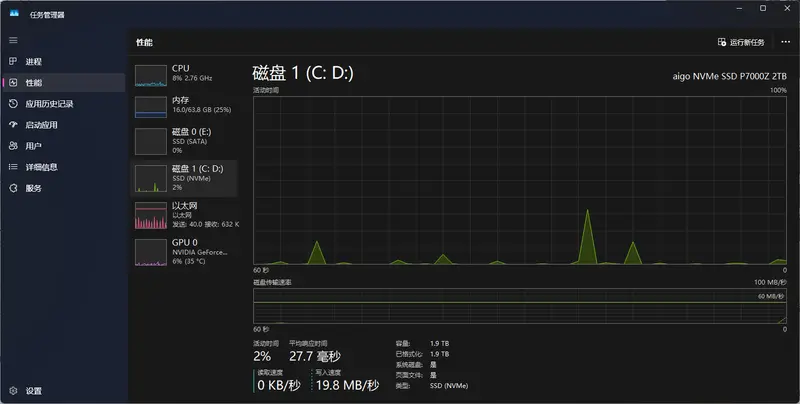The height and width of the screenshot is (404, 800).
Task: Click the 60 MB/秒 scale marker
Action: click(771, 296)
